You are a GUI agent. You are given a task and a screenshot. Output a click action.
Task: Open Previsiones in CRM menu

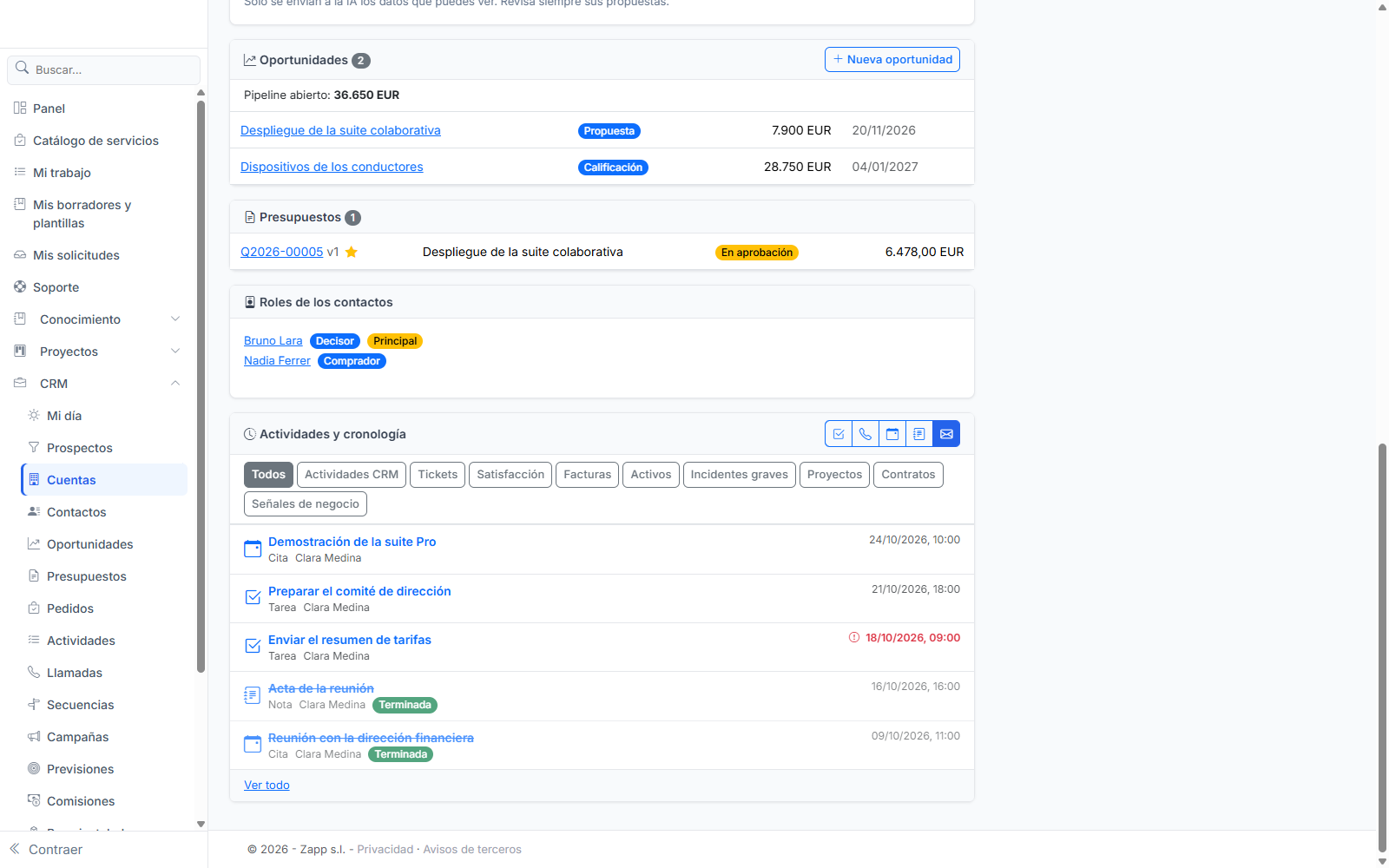(x=80, y=769)
